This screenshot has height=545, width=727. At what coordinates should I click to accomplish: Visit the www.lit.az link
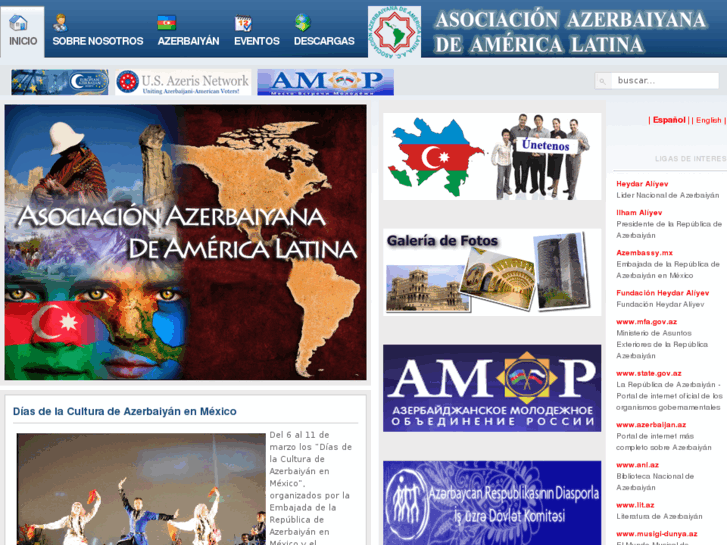[x=635, y=505]
